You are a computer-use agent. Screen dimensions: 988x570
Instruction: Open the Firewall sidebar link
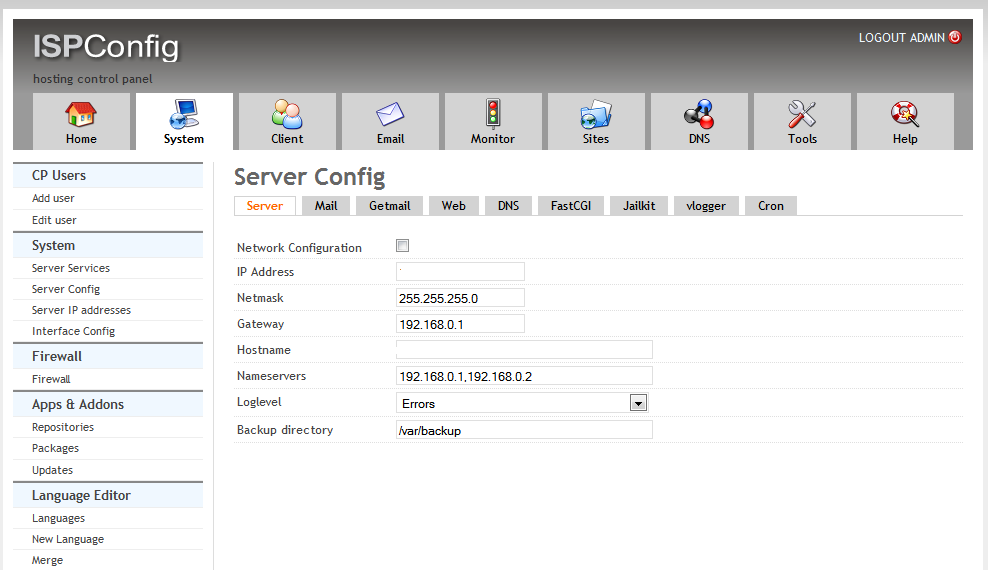point(51,379)
